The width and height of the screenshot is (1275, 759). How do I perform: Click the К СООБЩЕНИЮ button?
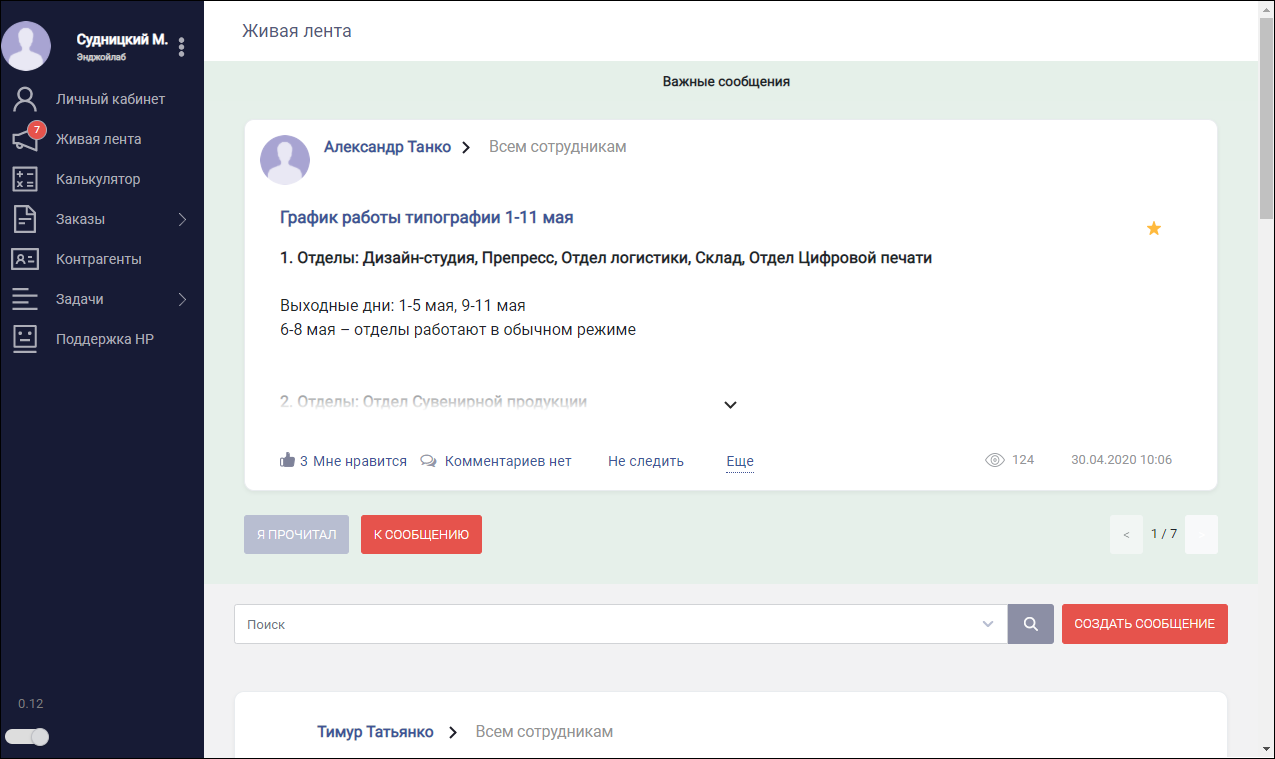[x=421, y=534]
